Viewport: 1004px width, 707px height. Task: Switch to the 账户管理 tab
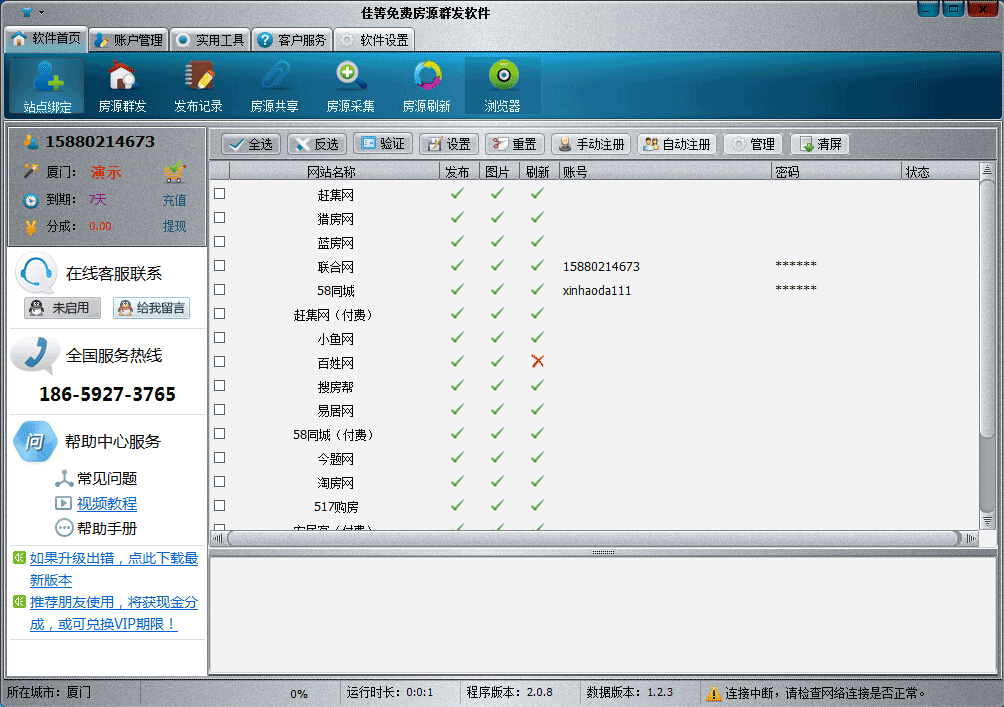click(128, 39)
